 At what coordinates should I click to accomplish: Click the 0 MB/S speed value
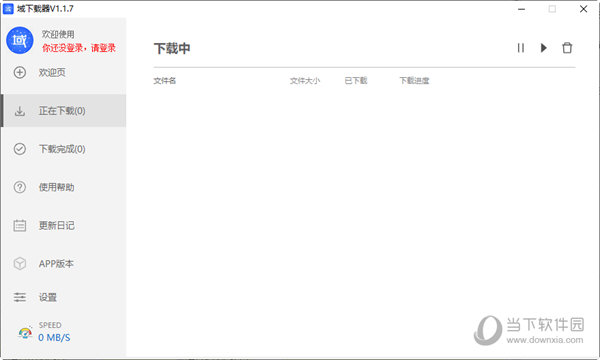(54, 337)
